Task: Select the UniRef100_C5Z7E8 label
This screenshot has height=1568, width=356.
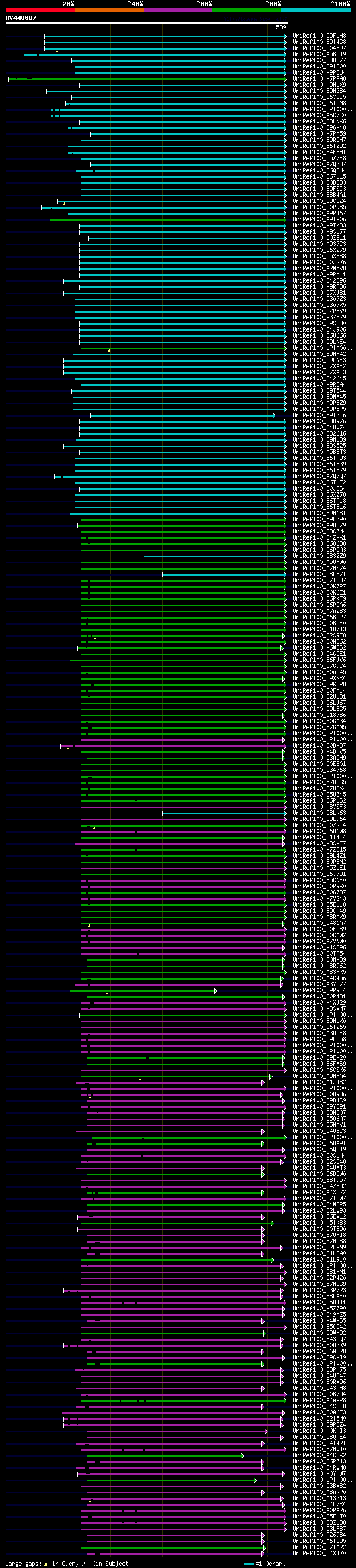Action: tap(319, 159)
